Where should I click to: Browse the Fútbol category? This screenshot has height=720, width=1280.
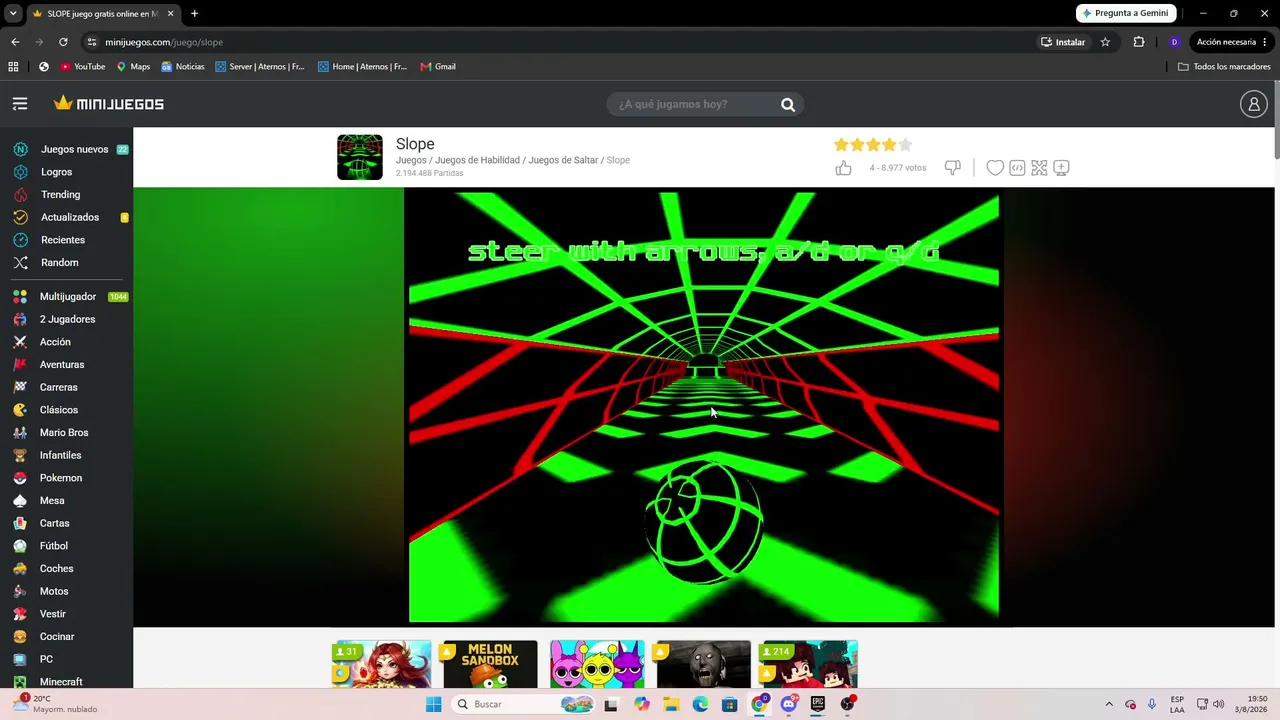[54, 546]
